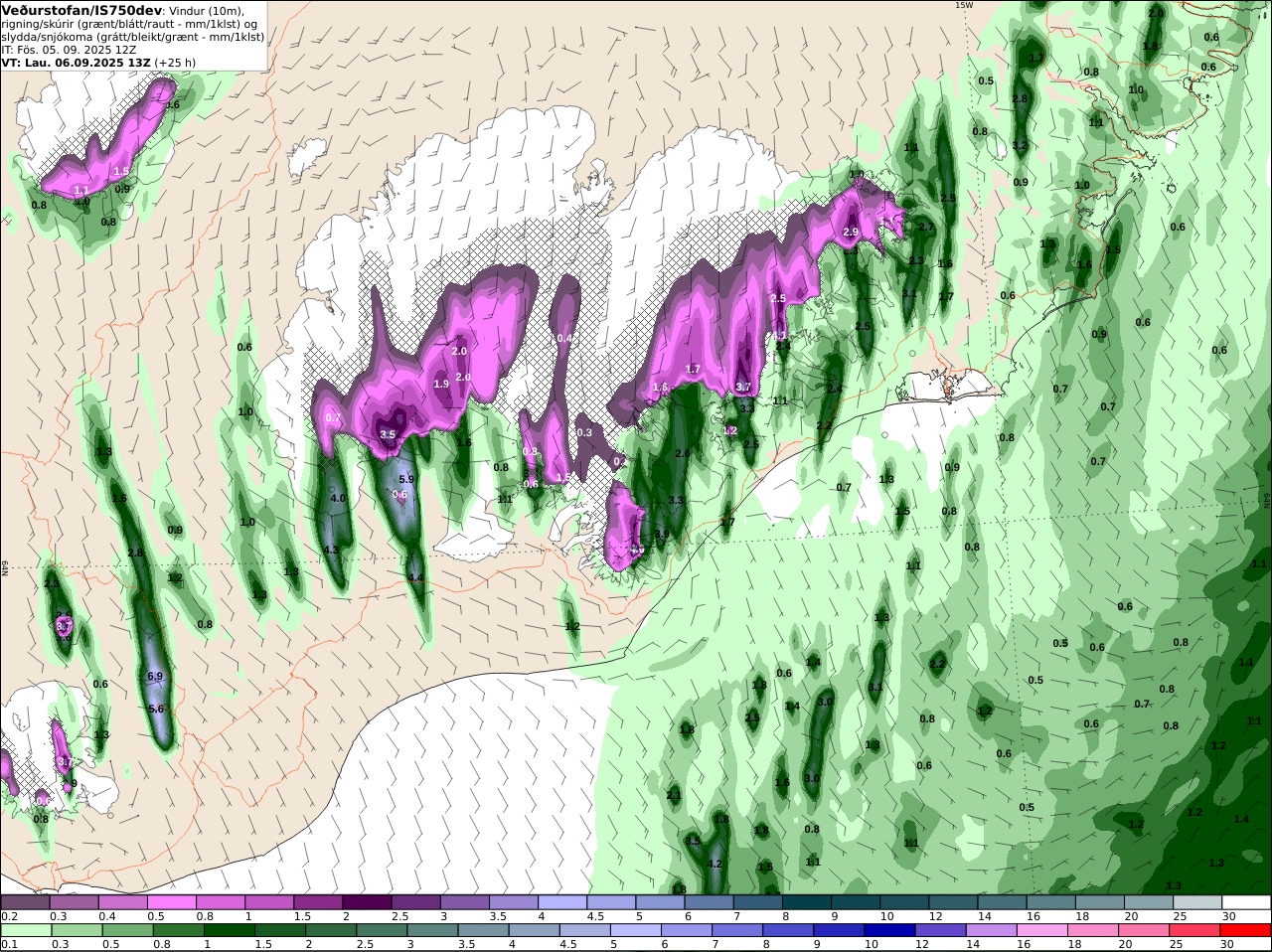The width and height of the screenshot is (1272, 952).
Task: Click the snow scale swatch between 8 and 9
Action: coord(807,902)
